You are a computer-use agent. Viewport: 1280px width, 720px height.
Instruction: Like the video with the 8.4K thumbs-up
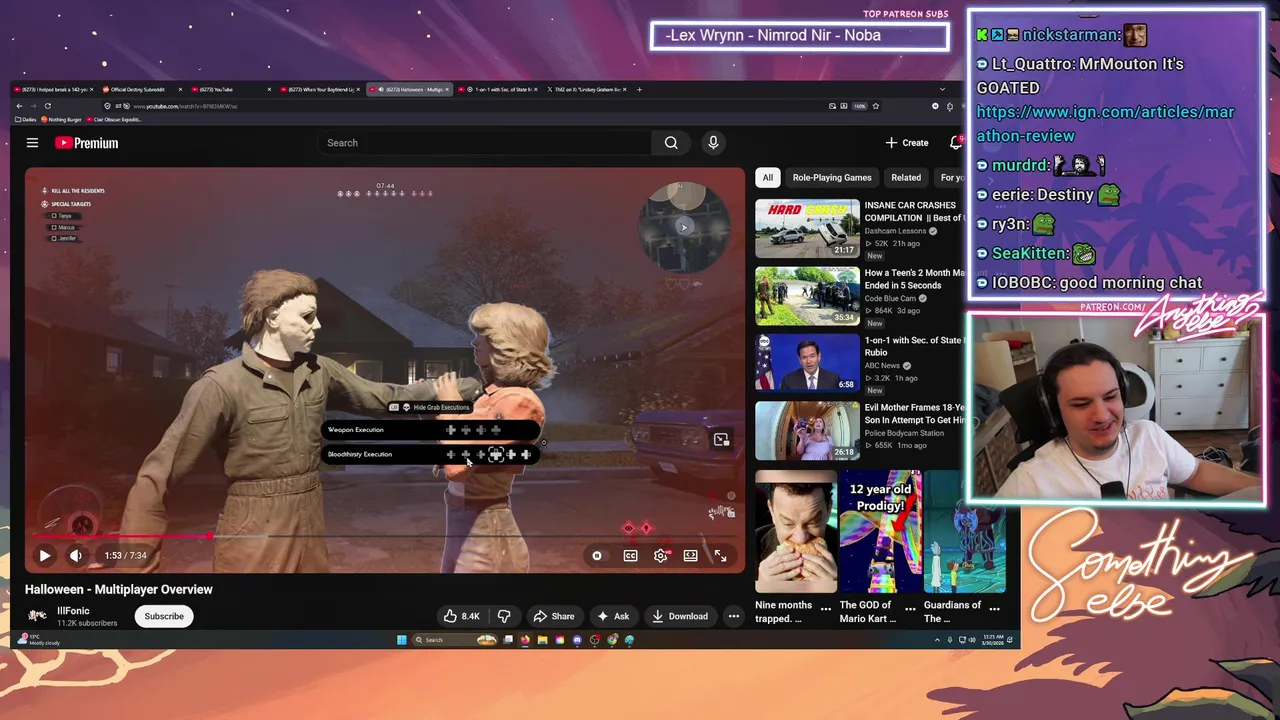462,616
